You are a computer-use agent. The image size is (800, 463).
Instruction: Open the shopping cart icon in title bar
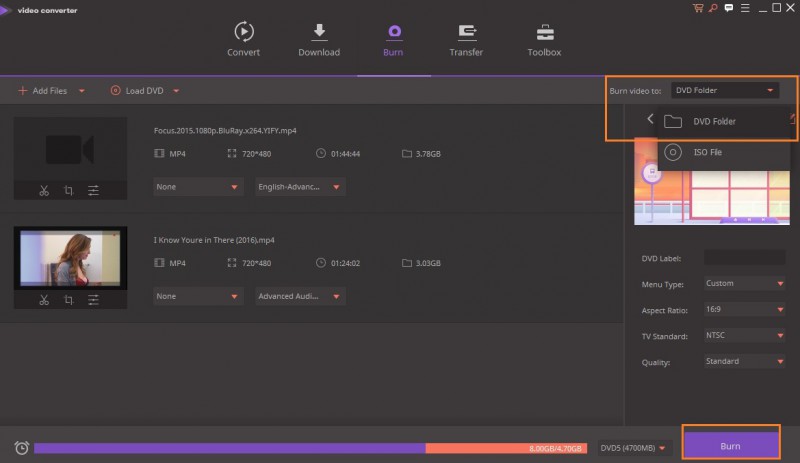[x=697, y=8]
